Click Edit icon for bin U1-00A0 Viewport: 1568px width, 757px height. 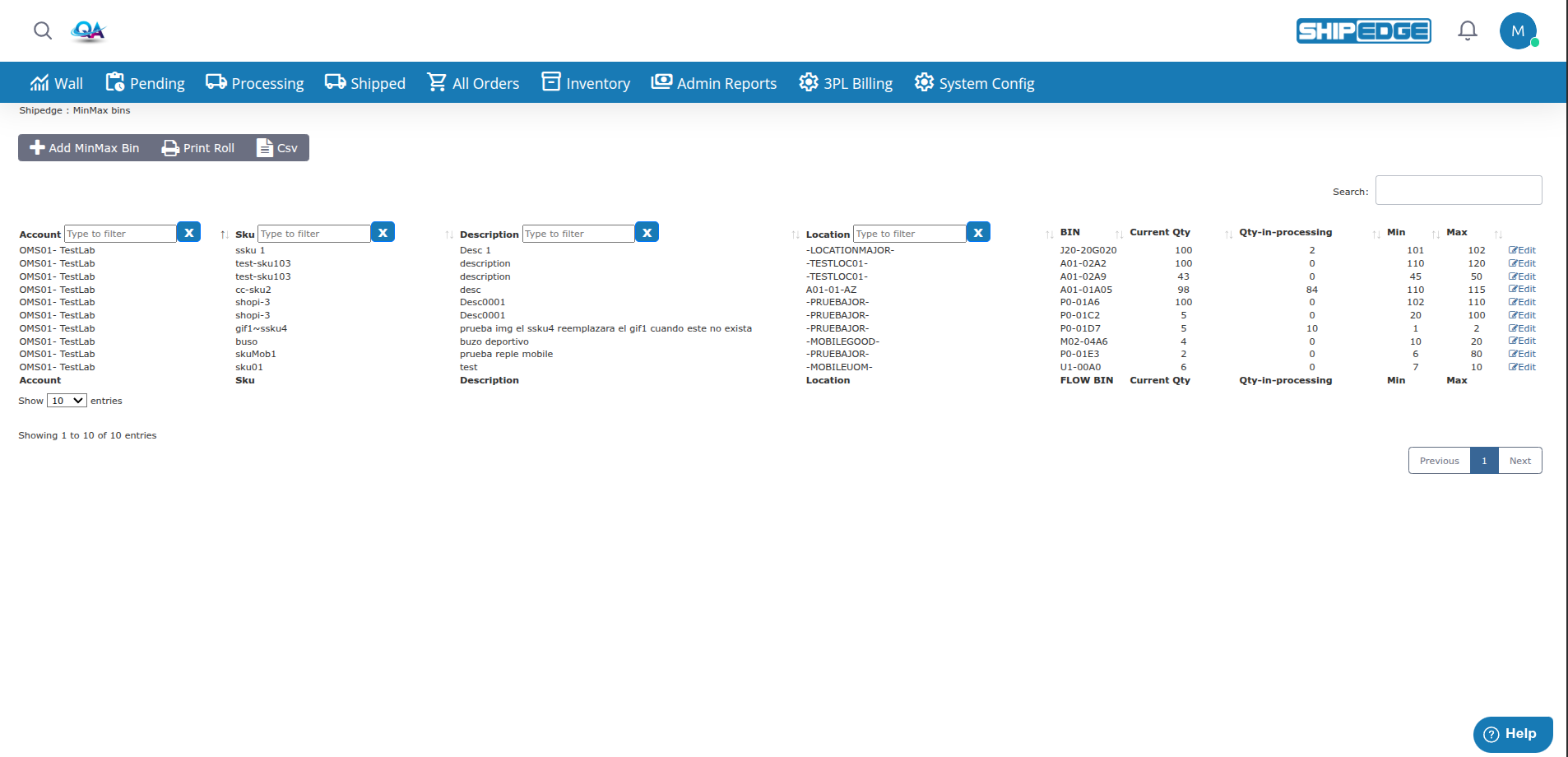click(1522, 367)
